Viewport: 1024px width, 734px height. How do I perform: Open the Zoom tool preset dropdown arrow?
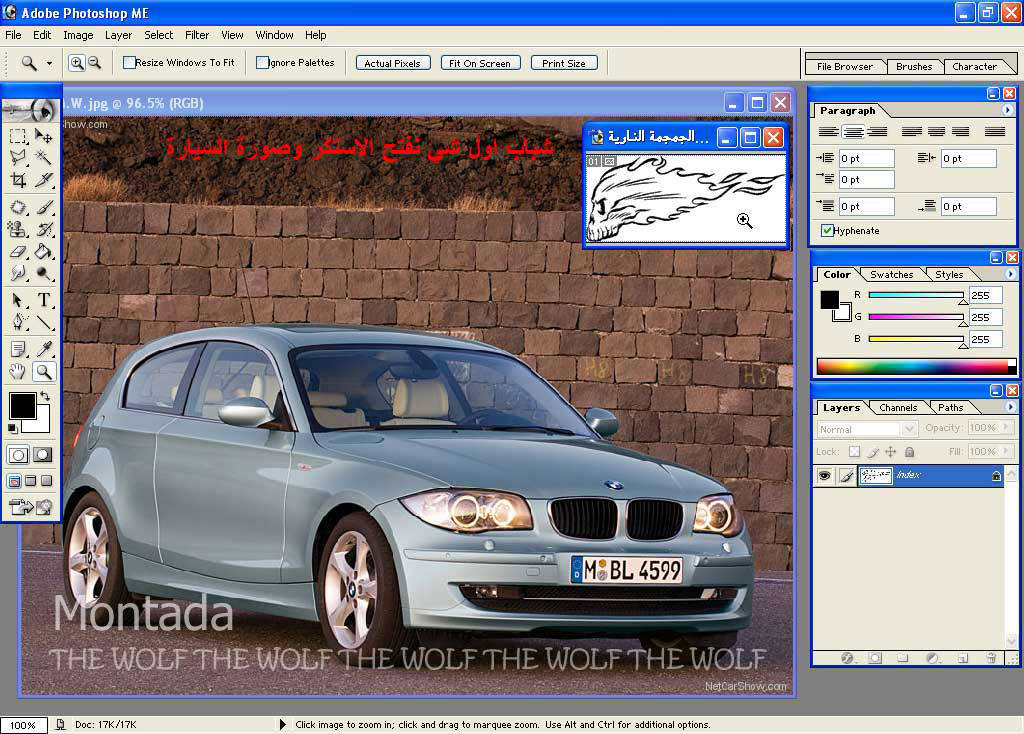click(x=49, y=63)
